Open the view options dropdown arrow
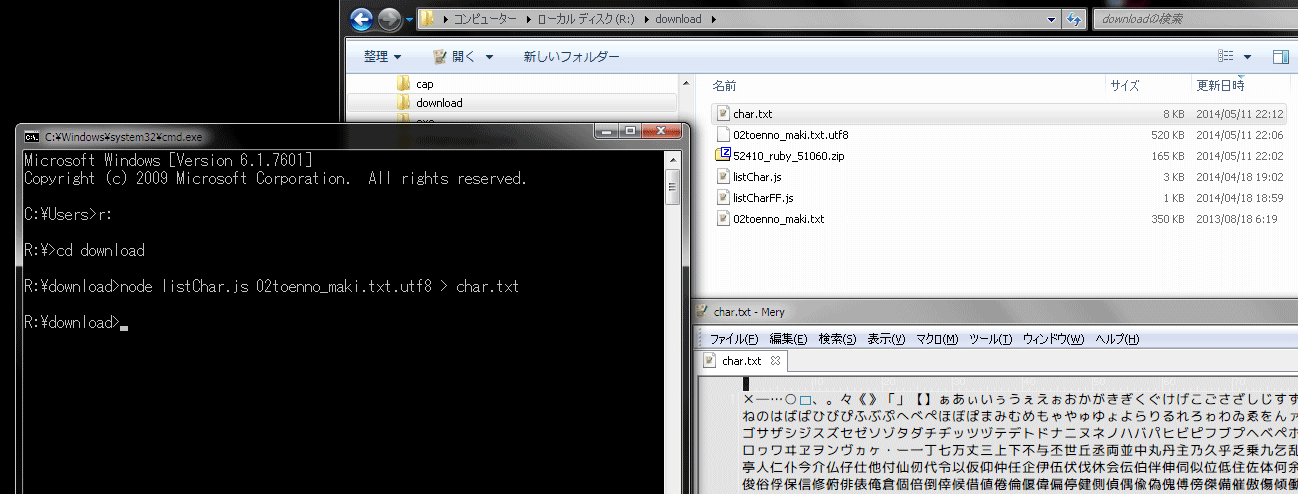 1247,57
